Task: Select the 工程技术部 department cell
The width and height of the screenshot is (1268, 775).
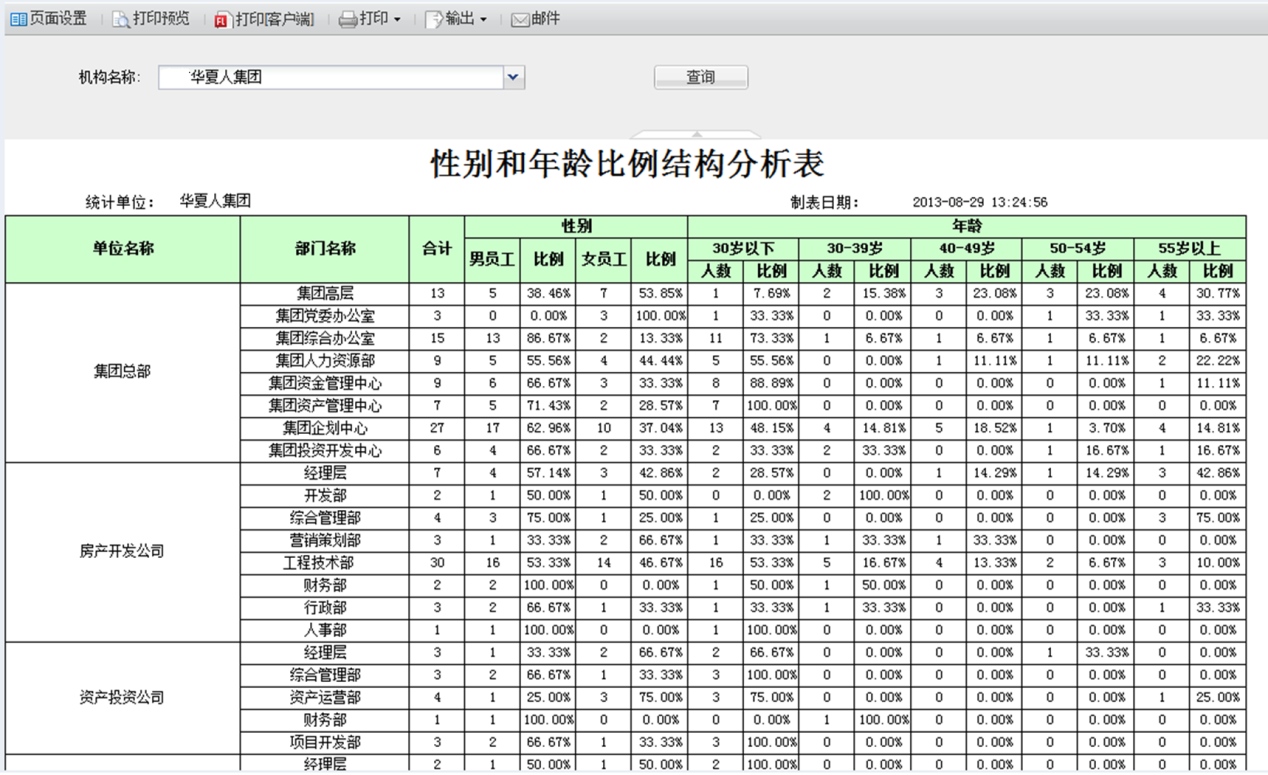Action: coord(325,563)
